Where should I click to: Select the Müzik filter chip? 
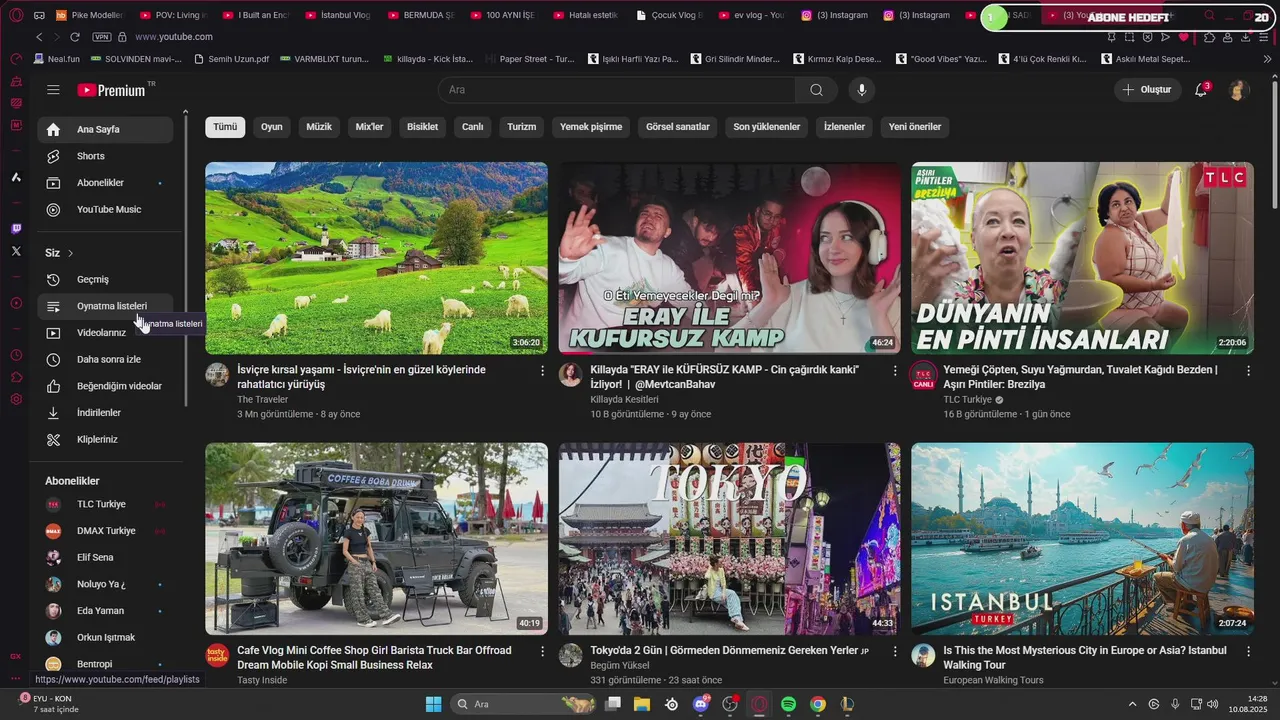(319, 127)
